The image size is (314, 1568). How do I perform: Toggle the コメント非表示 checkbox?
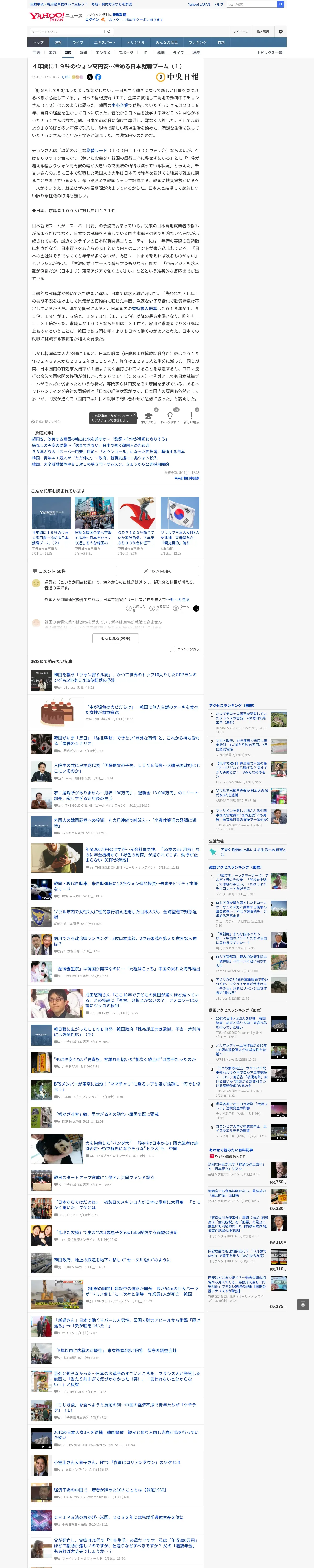point(172,649)
